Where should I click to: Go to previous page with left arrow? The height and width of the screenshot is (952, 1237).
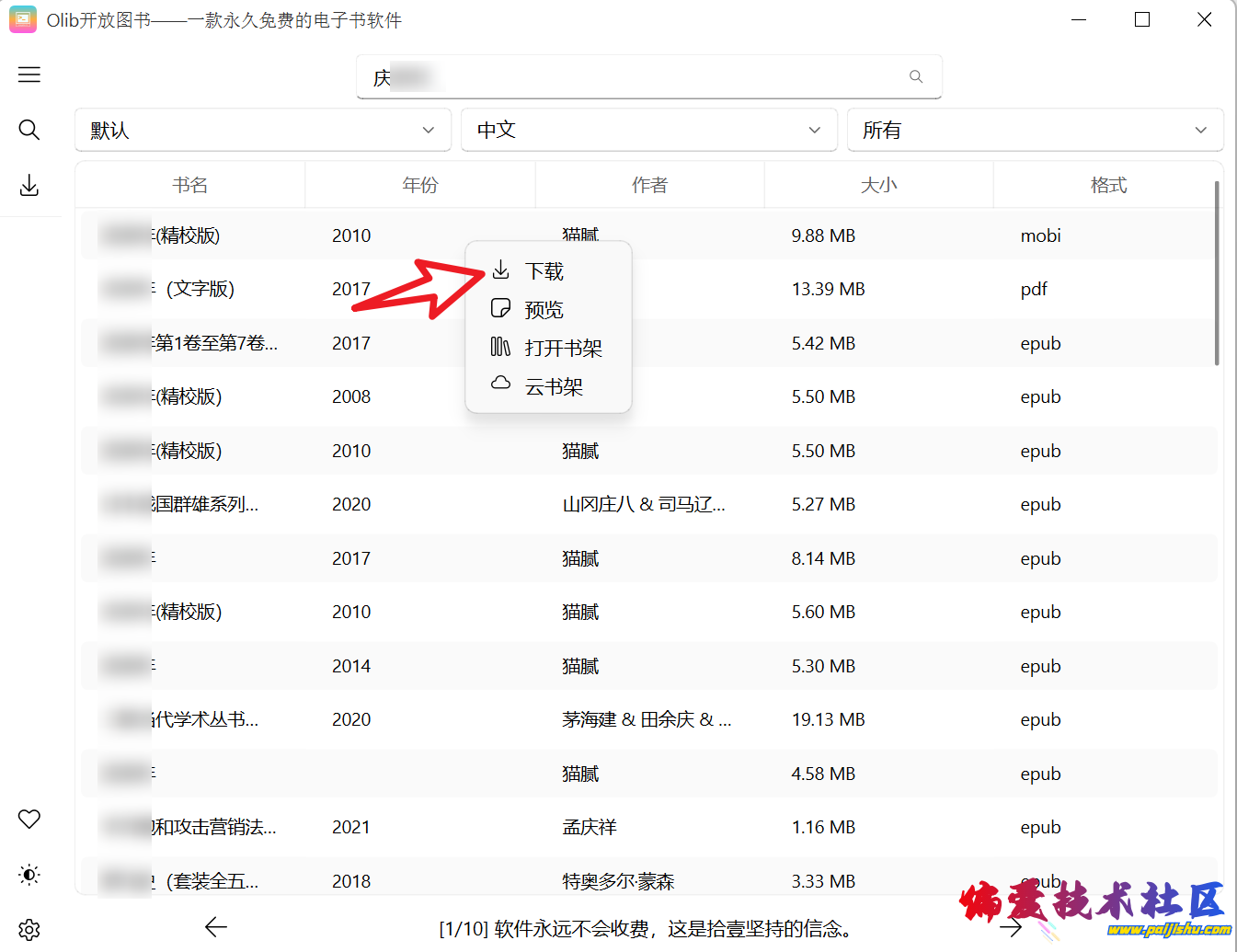point(216,927)
